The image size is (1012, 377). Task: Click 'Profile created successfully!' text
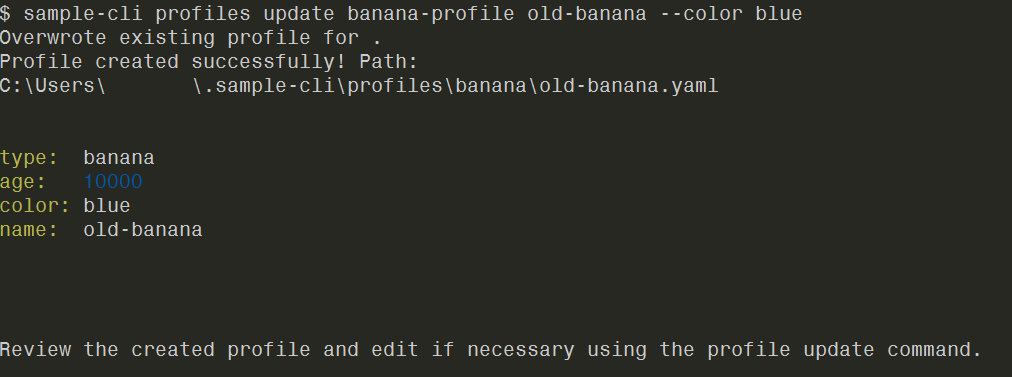[x=174, y=62]
